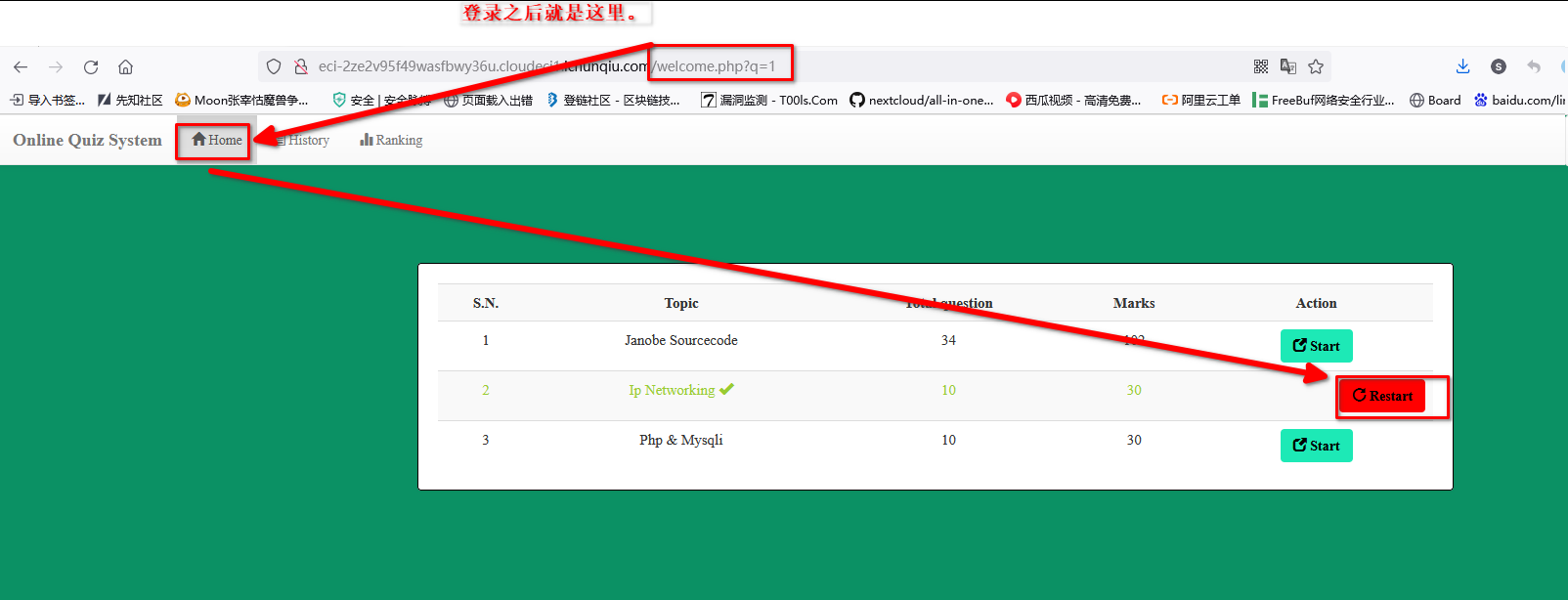The height and width of the screenshot is (600, 1568).
Task: Open the History tab
Action: 305,140
